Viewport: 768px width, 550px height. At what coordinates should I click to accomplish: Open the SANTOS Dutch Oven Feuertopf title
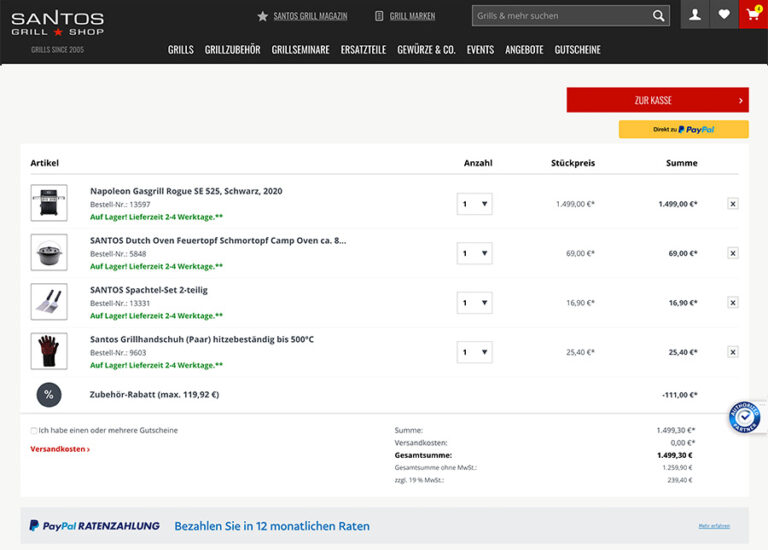point(218,240)
